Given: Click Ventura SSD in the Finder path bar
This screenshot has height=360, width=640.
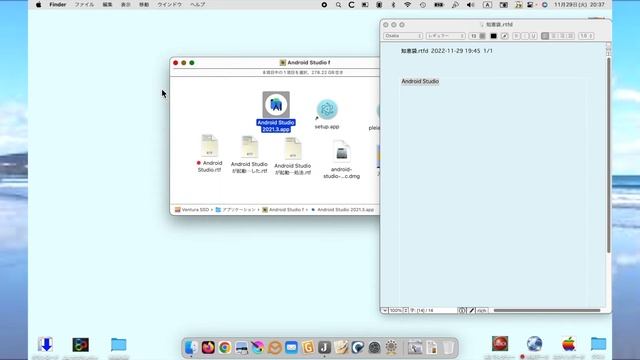Looking at the screenshot, I should pos(192,210).
